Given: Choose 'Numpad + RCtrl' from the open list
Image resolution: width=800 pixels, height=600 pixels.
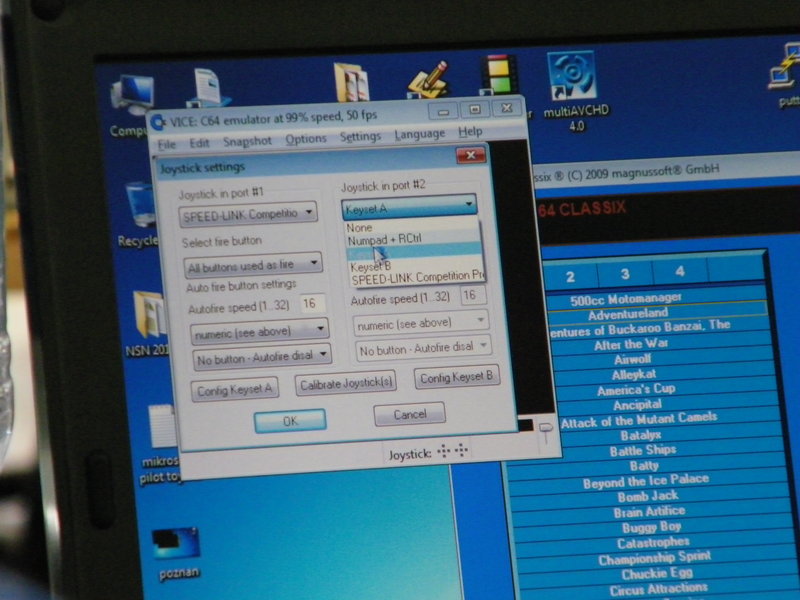Looking at the screenshot, I should tap(385, 241).
